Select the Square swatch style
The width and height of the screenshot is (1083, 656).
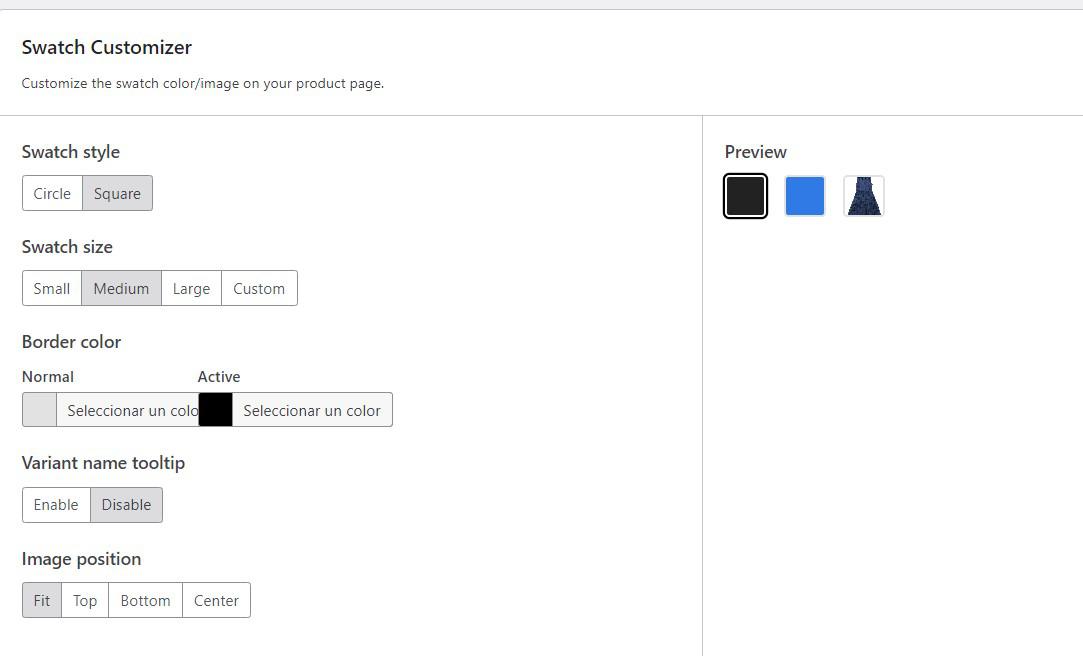click(x=117, y=193)
